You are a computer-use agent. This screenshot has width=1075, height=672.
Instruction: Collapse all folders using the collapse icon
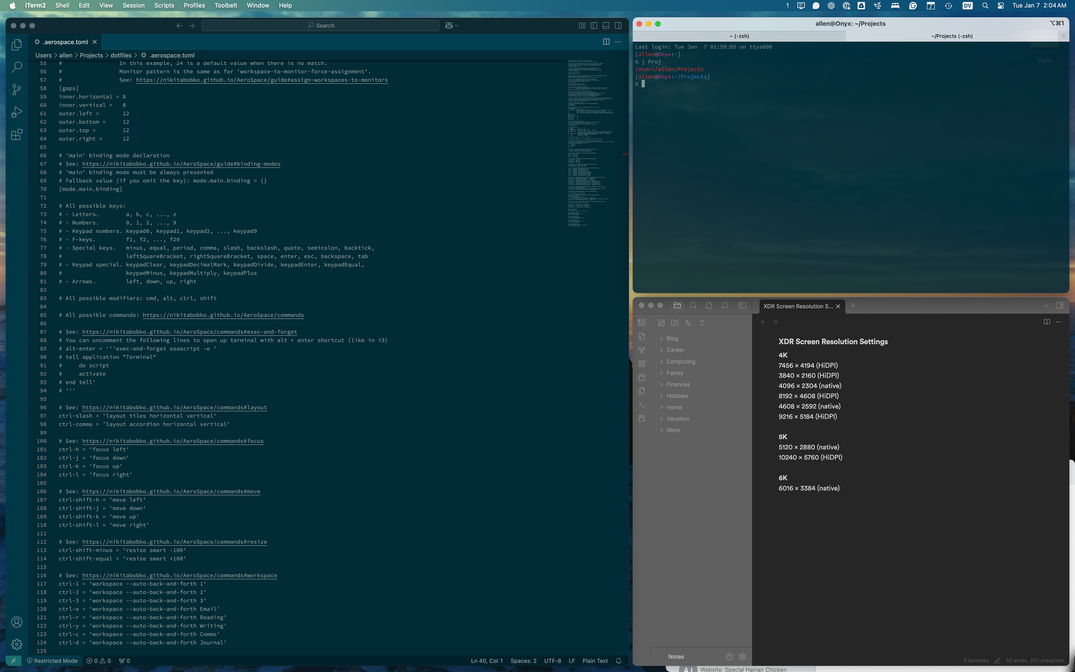point(702,322)
